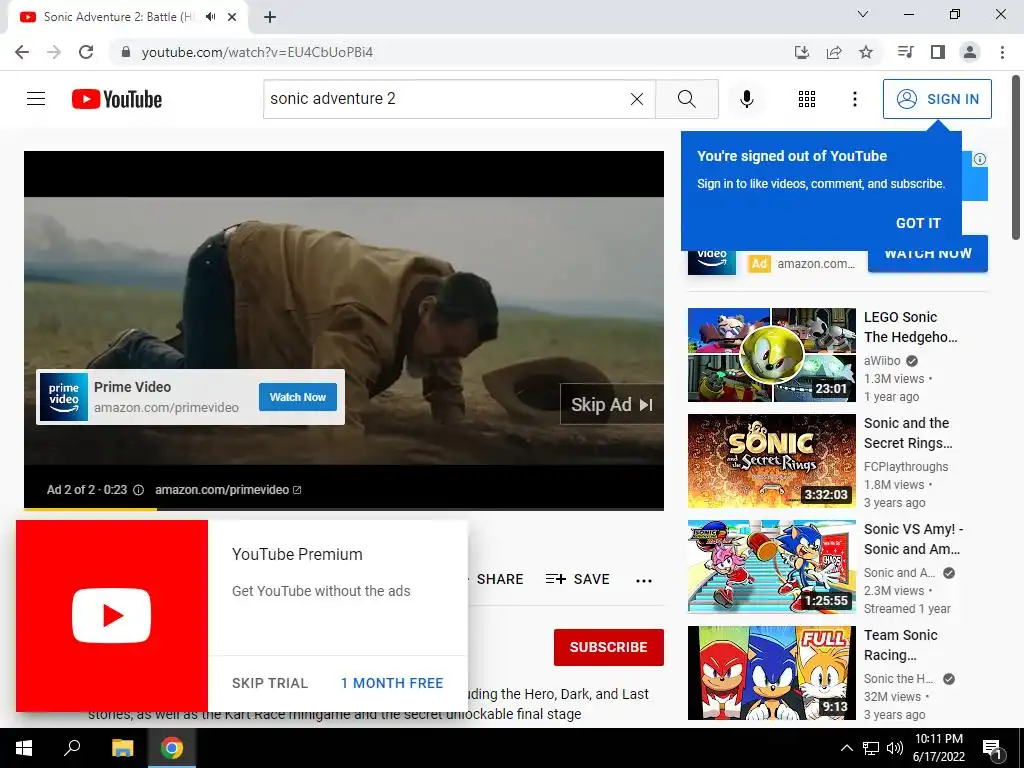The width and height of the screenshot is (1024, 768).
Task: Open File Explorer from taskbar
Action: coord(122,748)
